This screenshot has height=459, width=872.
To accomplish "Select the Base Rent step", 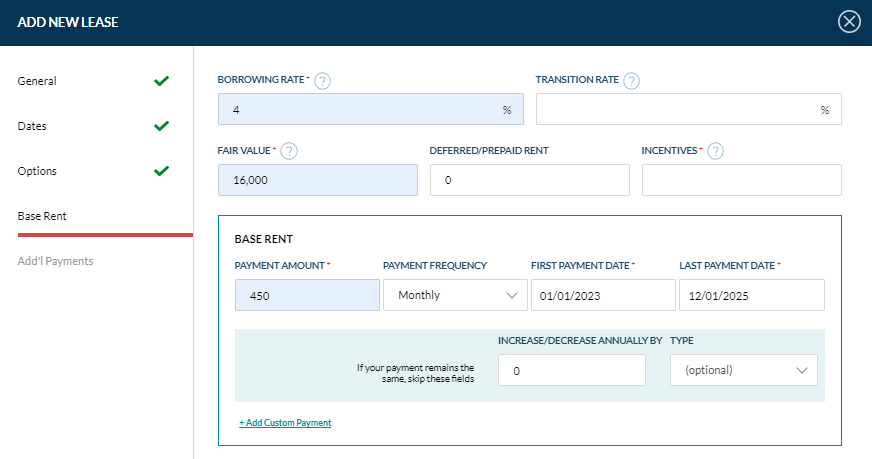I will (x=41, y=216).
